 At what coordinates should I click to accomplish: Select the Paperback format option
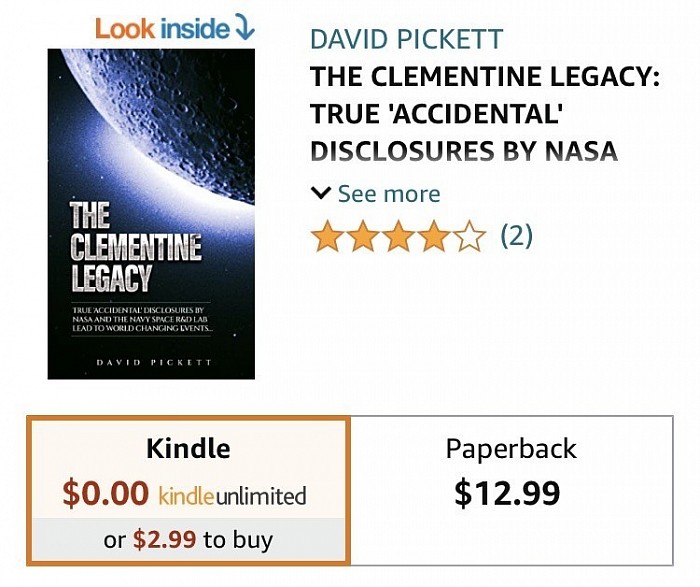point(512,491)
